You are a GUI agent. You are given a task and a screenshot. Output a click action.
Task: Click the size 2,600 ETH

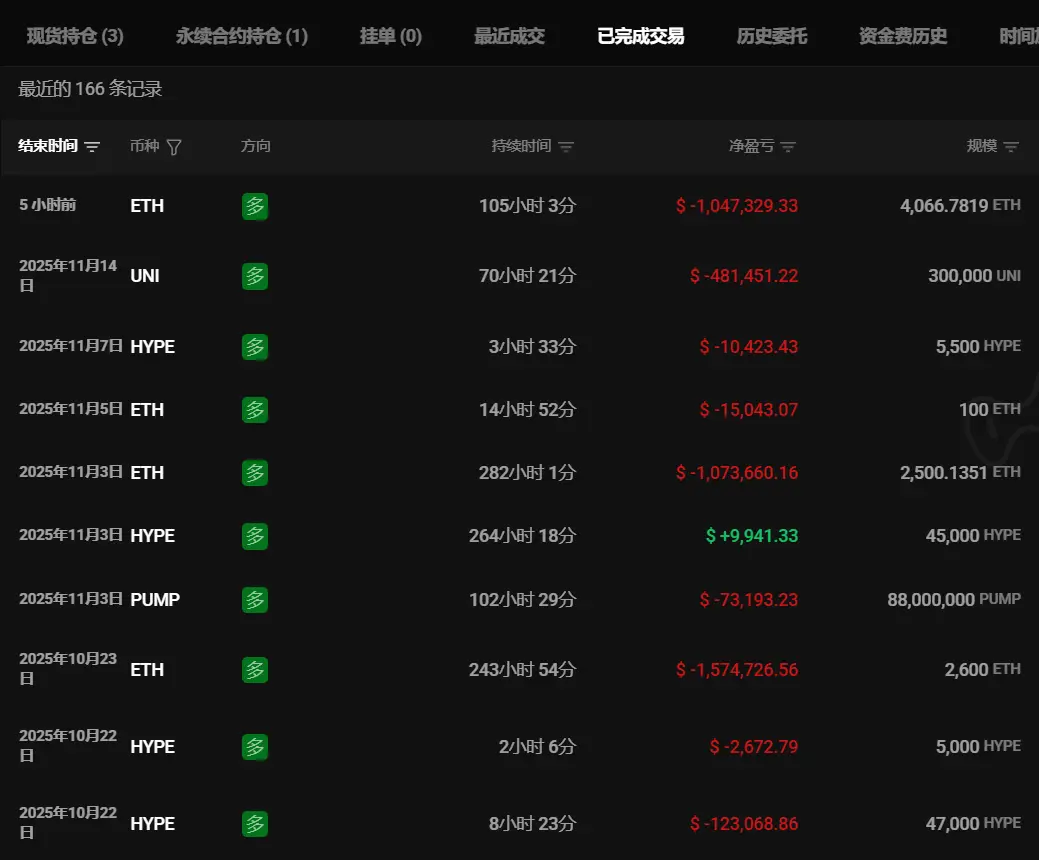(983, 670)
